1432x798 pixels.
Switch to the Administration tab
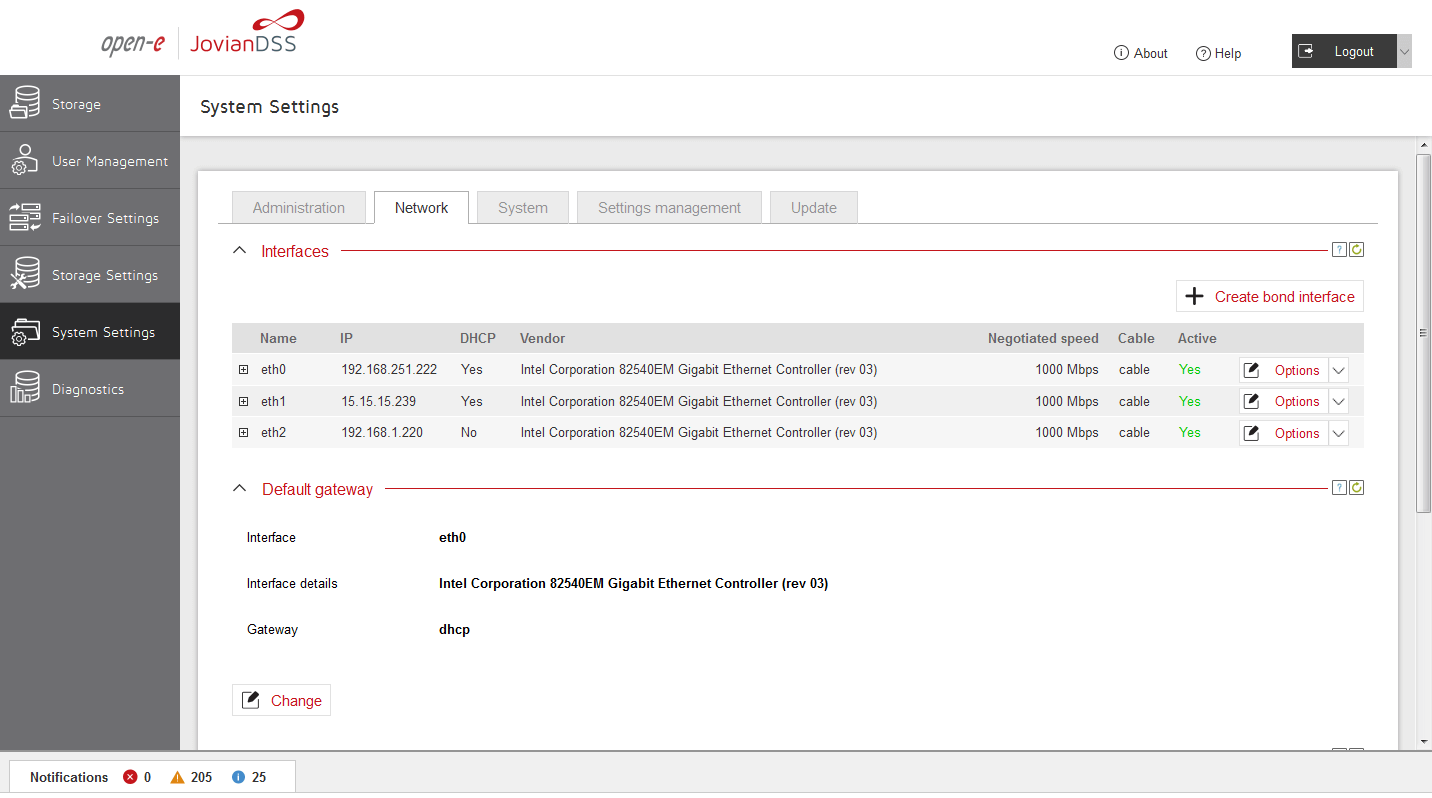(x=298, y=208)
